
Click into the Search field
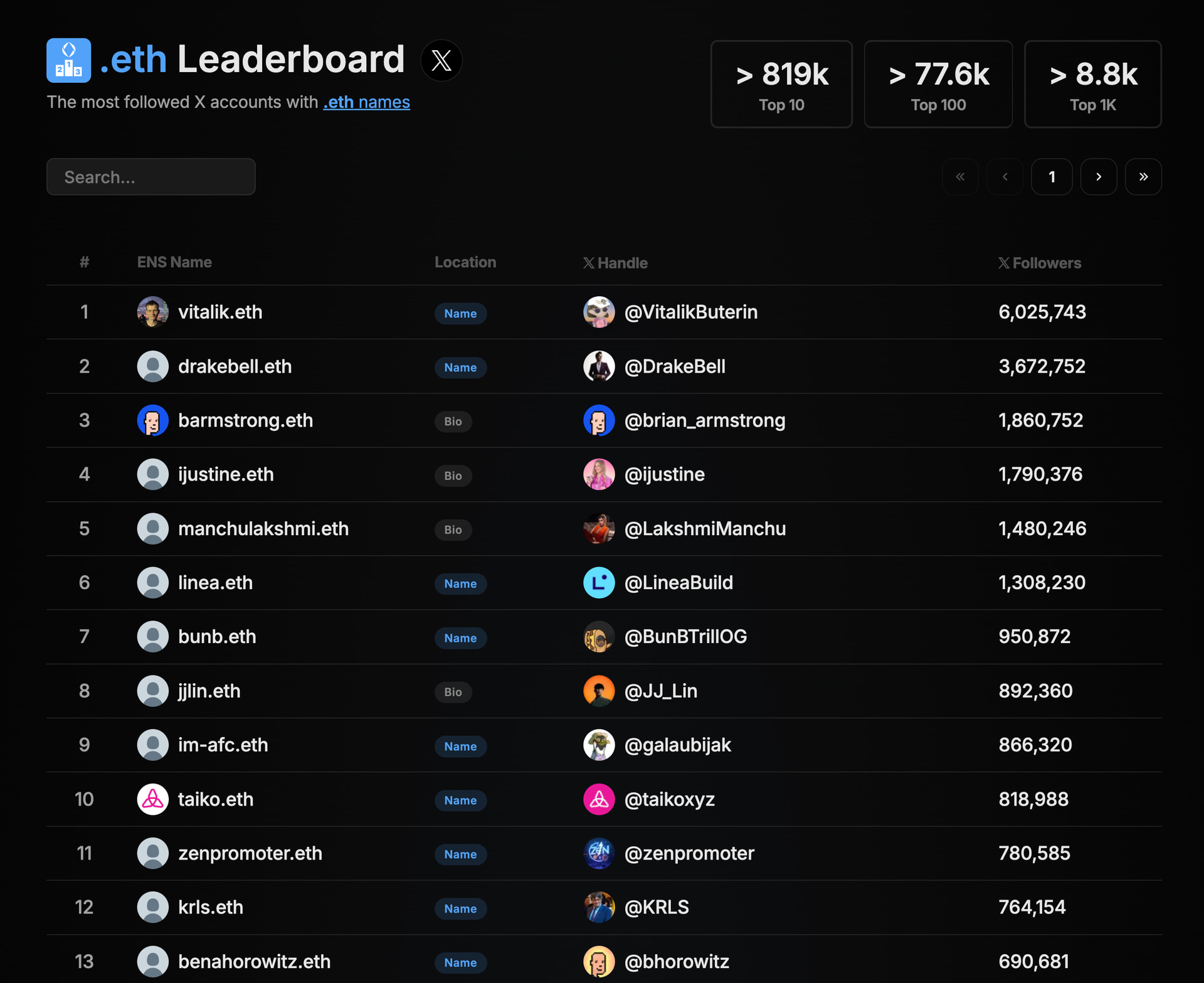(150, 177)
